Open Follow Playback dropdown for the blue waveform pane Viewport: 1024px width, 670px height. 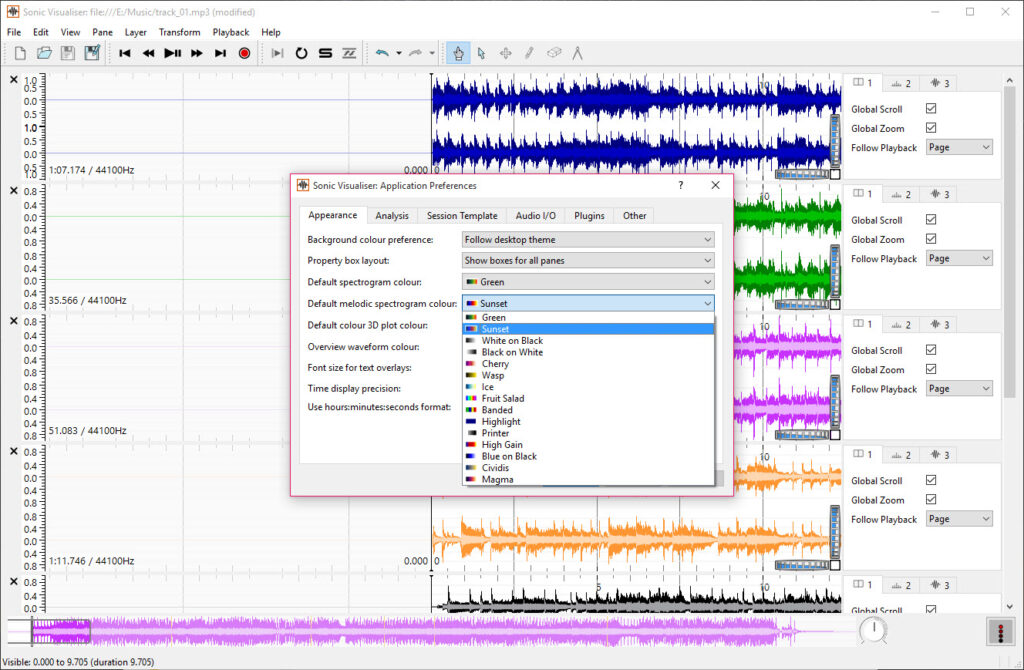coord(959,148)
